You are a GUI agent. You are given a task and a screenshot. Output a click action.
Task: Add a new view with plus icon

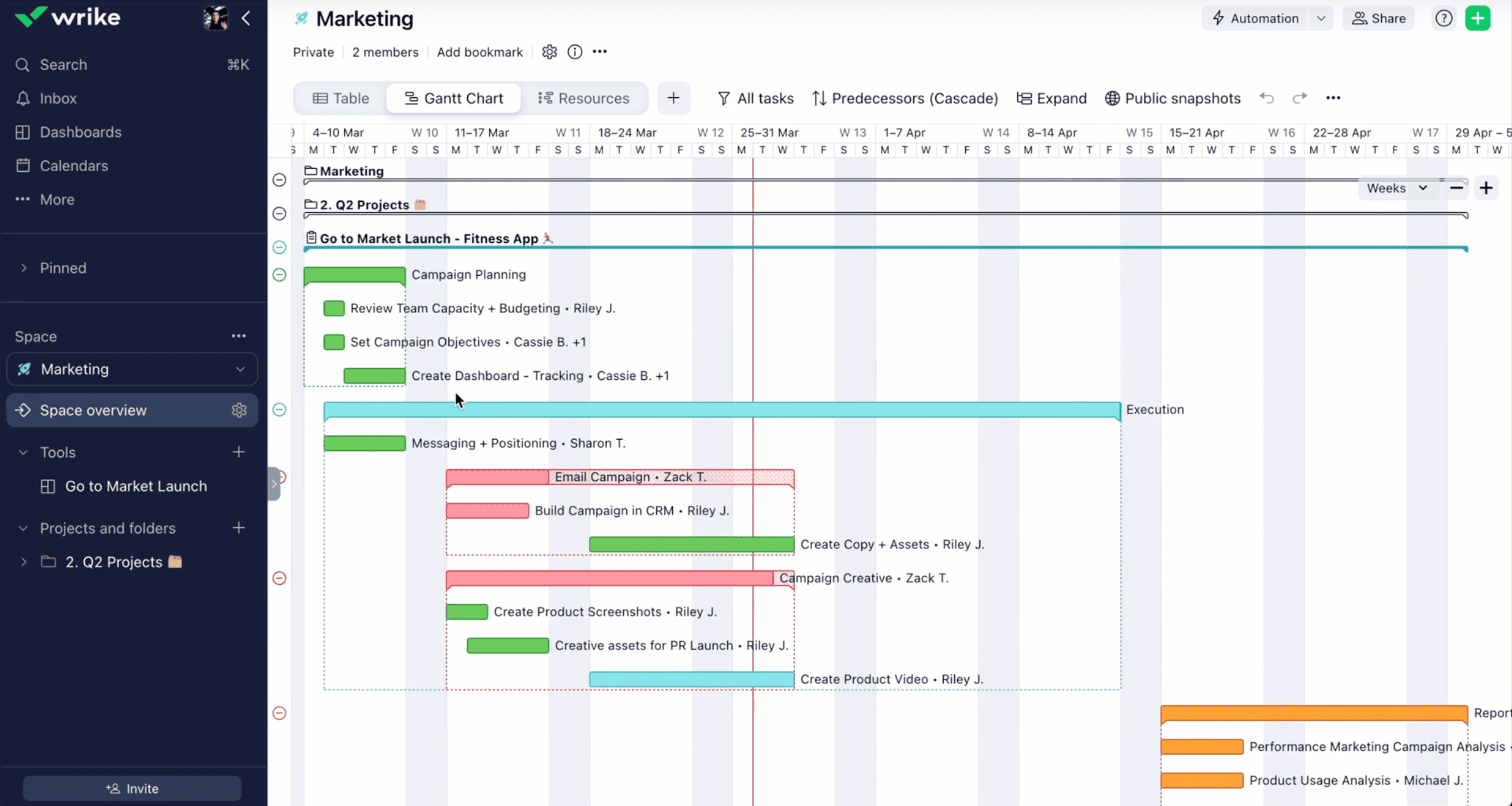pos(673,98)
